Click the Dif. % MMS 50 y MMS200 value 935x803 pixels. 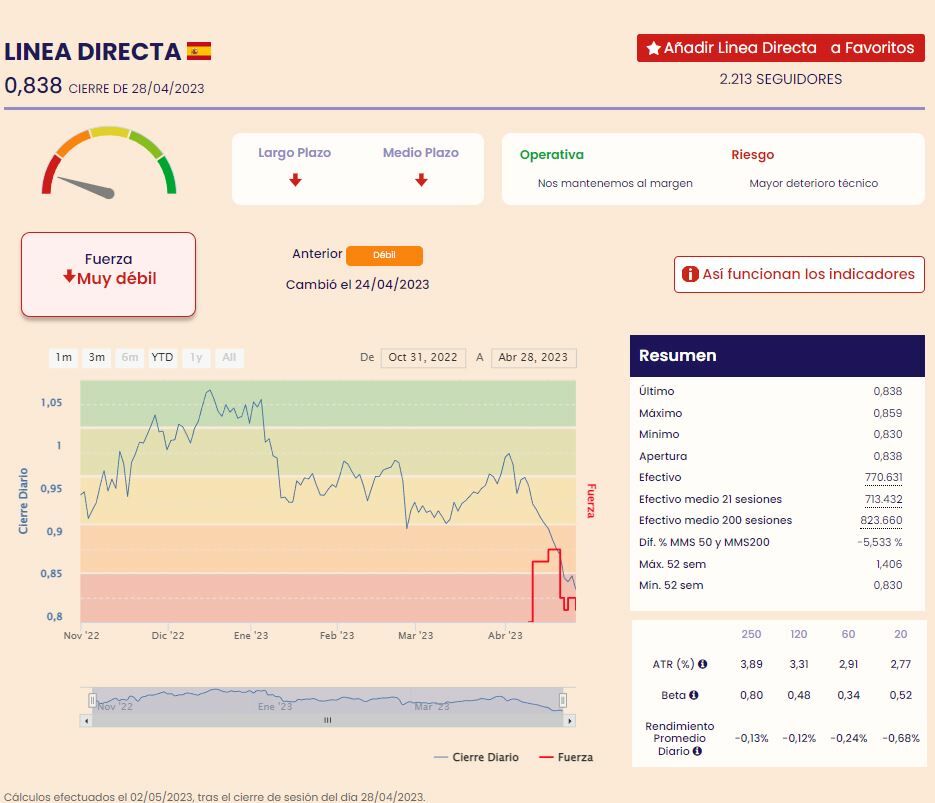click(880, 542)
